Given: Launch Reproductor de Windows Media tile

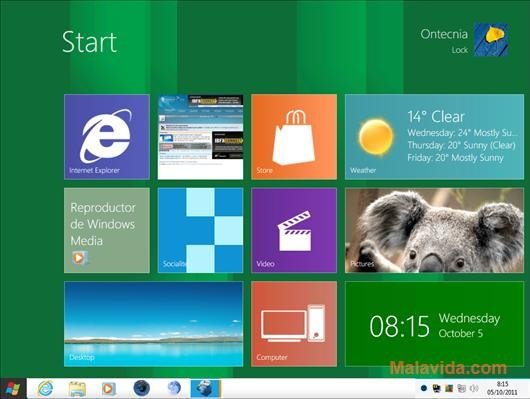Looking at the screenshot, I should [107, 230].
